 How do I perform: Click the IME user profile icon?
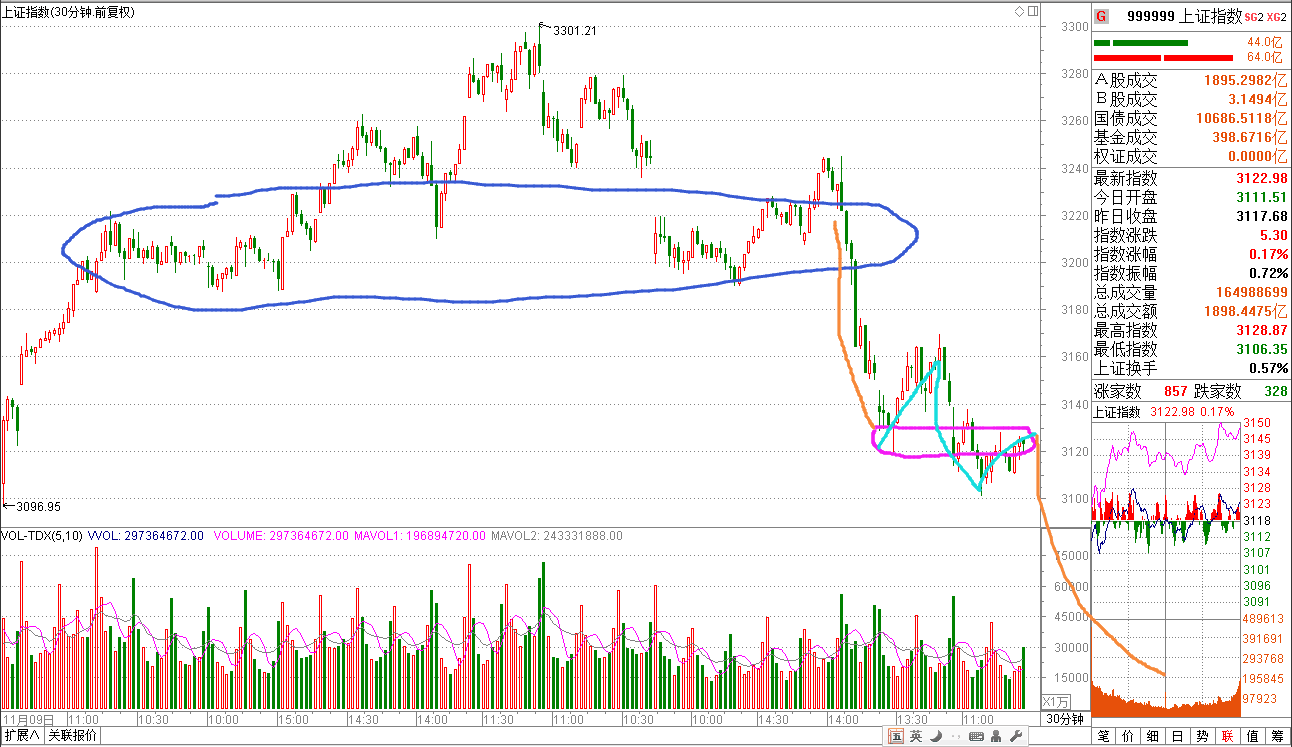click(995, 737)
